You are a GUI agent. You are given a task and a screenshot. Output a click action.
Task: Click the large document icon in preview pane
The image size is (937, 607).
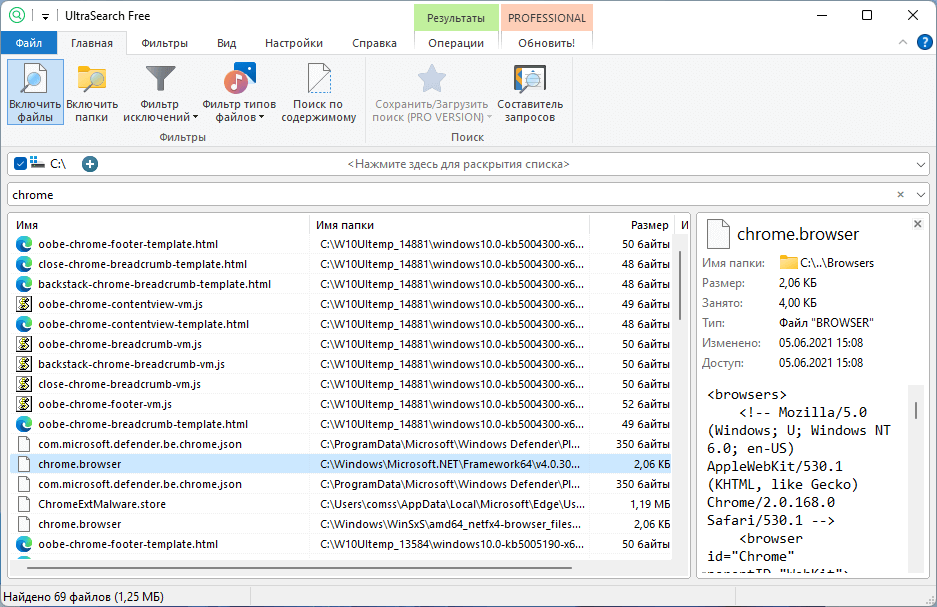click(x=718, y=234)
